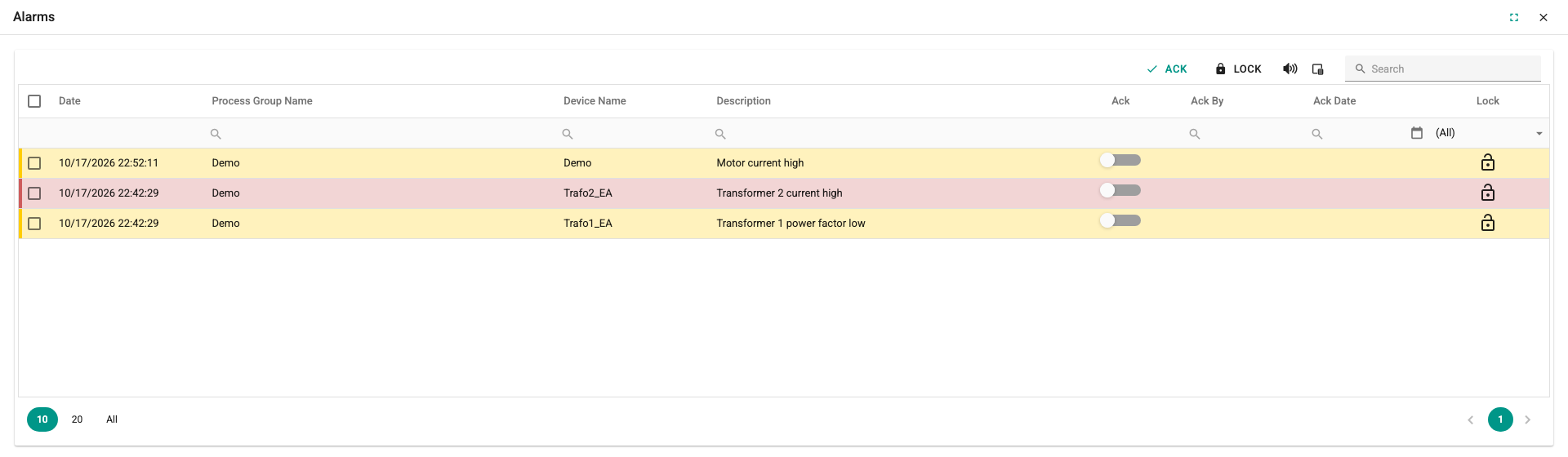Sort by Description column header
The height and width of the screenshot is (457, 1568).
pyautogui.click(x=743, y=101)
